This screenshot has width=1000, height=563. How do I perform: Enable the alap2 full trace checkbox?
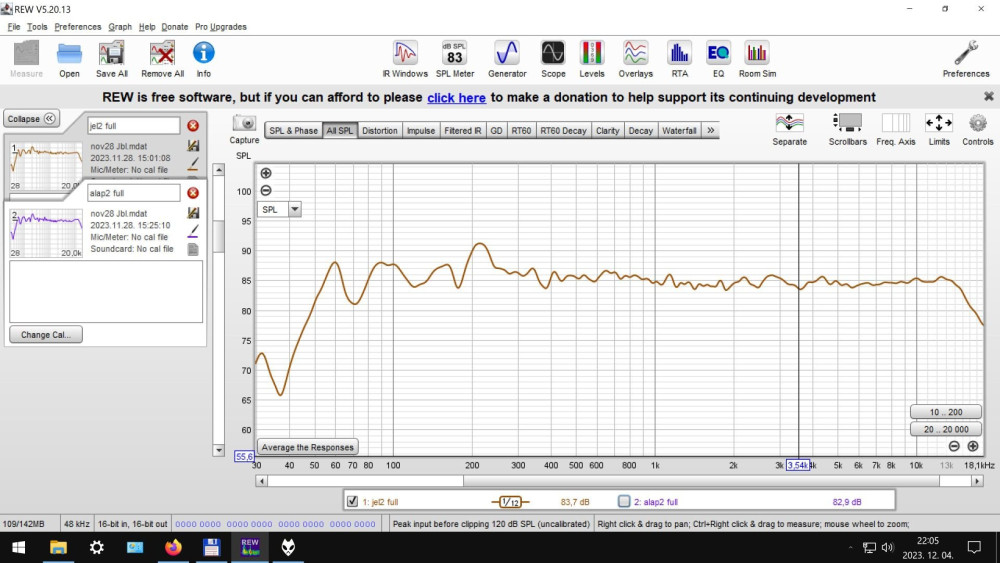pos(624,501)
